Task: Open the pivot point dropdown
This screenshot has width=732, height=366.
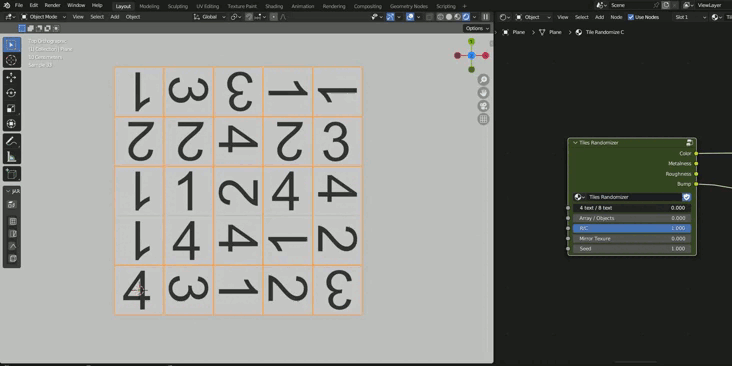Action: click(x=236, y=17)
